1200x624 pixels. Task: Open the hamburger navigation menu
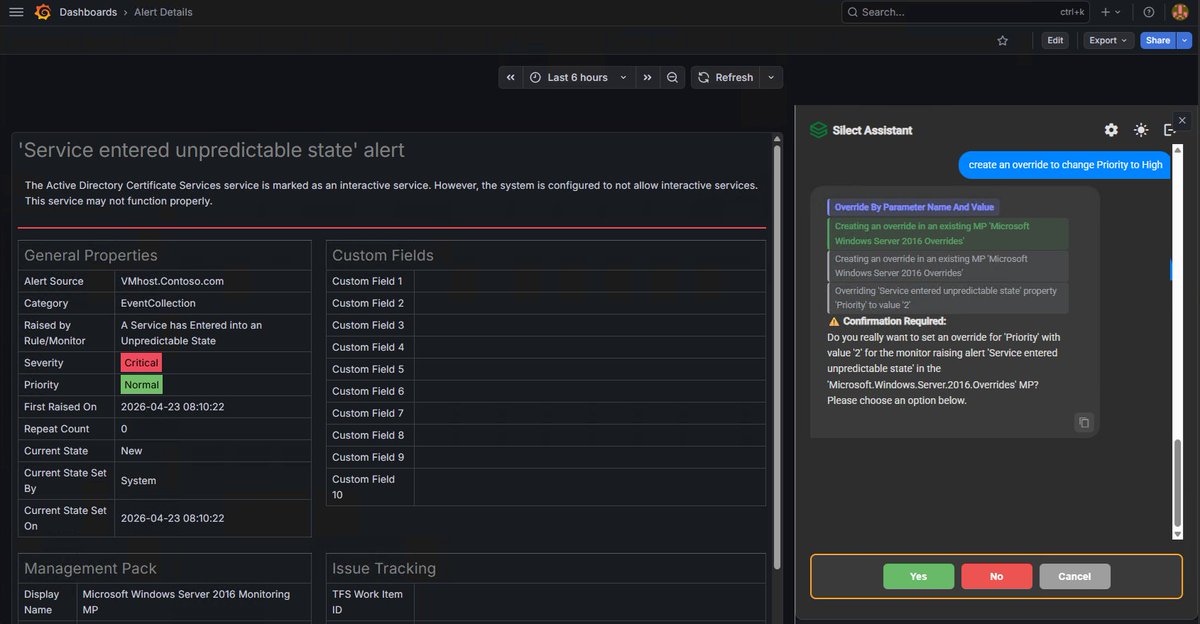16,12
